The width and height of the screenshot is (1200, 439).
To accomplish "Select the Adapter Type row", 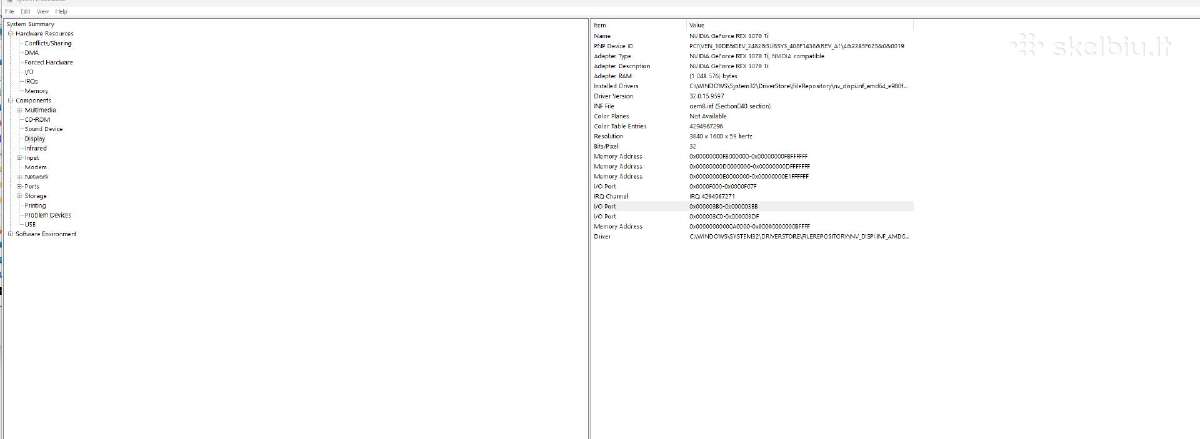I will 752,56.
